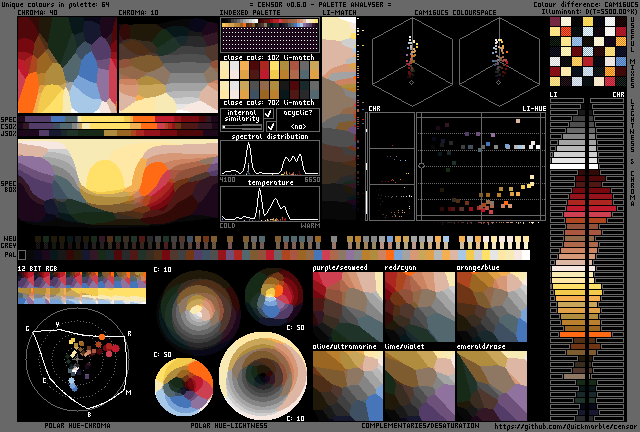Click 'close cols: 70% li-match' label
This screenshot has width=640, height=432.
pos(269,102)
